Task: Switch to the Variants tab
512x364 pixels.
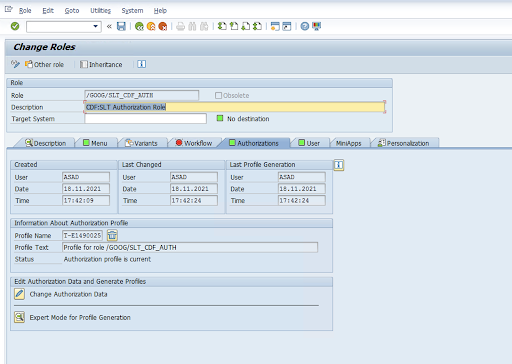Action: click(x=141, y=143)
